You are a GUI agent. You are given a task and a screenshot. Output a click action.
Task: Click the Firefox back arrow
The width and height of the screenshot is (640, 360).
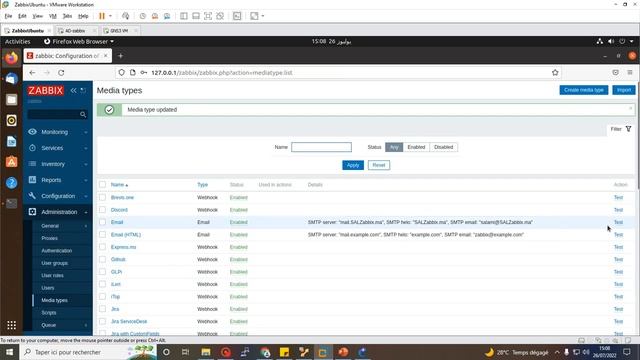point(32,73)
